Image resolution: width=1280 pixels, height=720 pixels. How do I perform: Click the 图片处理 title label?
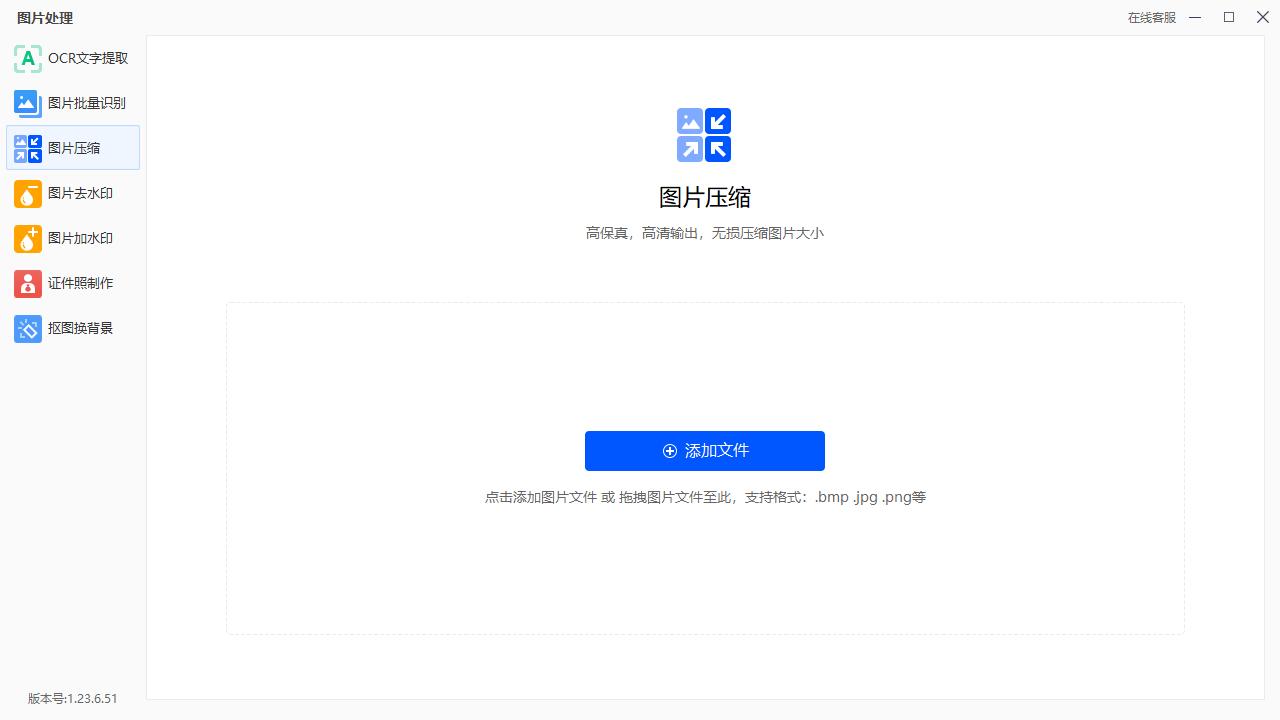tap(44, 17)
